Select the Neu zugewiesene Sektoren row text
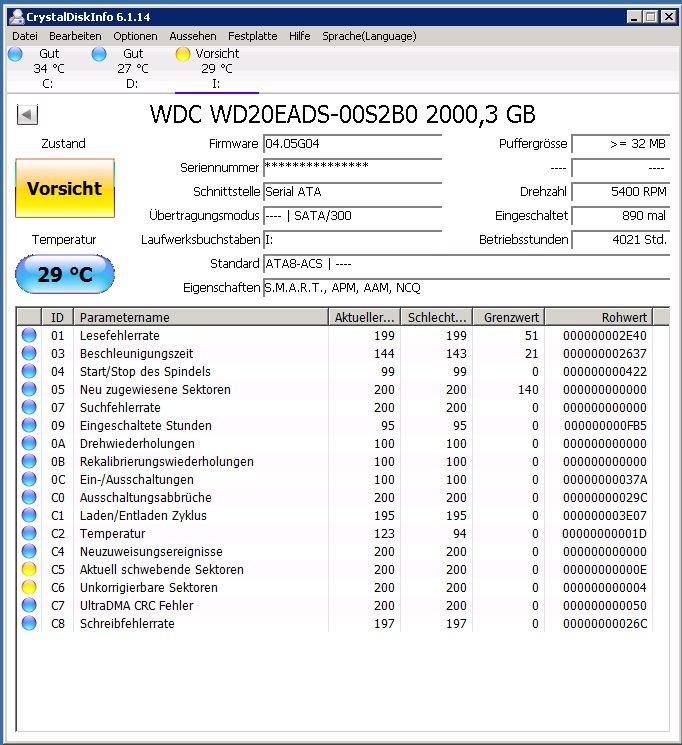 pyautogui.click(x=155, y=390)
